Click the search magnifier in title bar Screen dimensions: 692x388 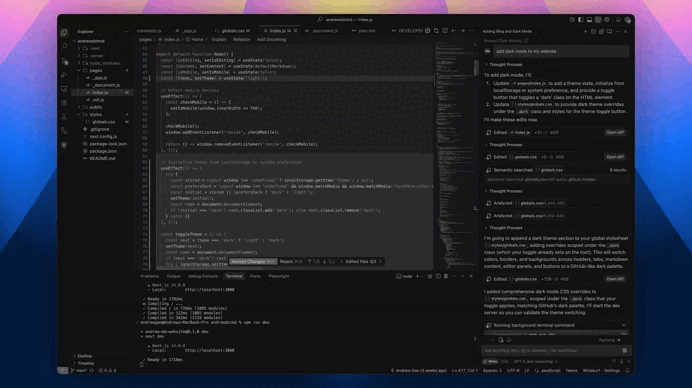[320, 20]
